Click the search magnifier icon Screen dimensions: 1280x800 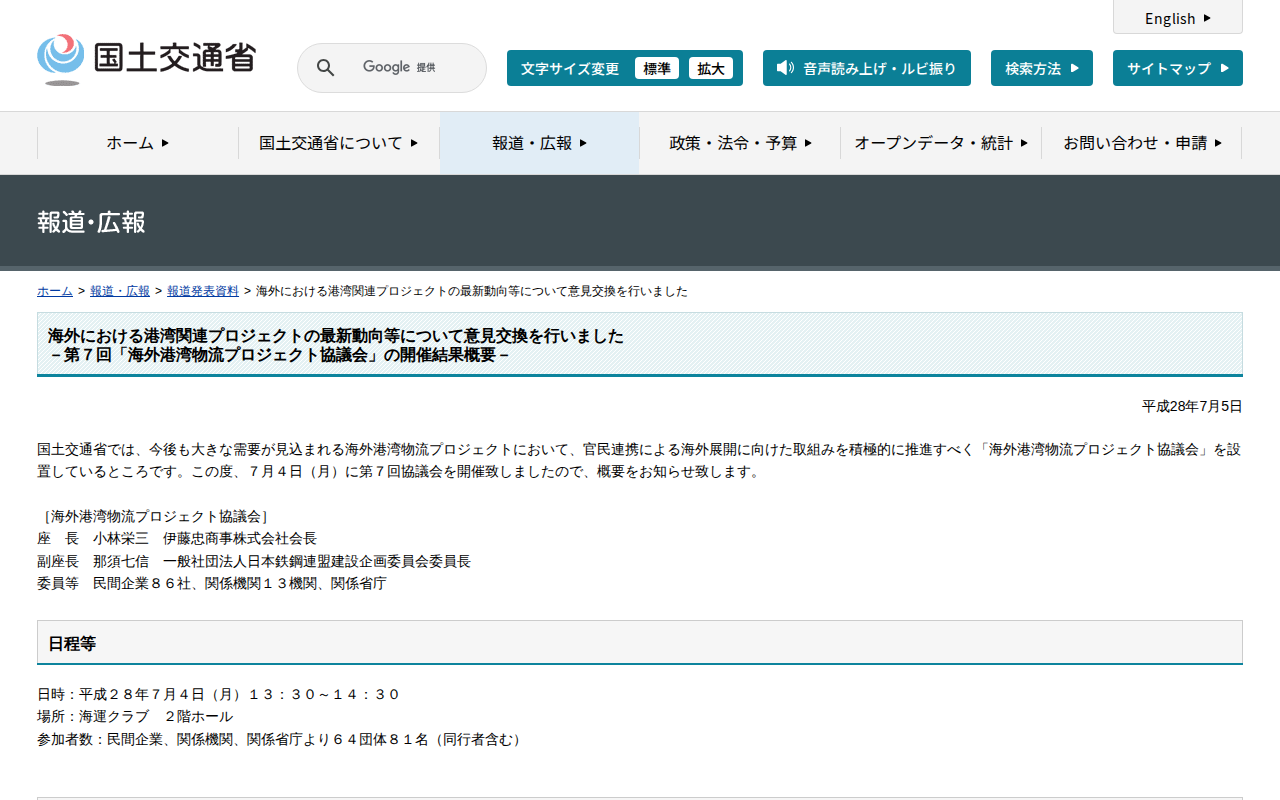click(325, 68)
